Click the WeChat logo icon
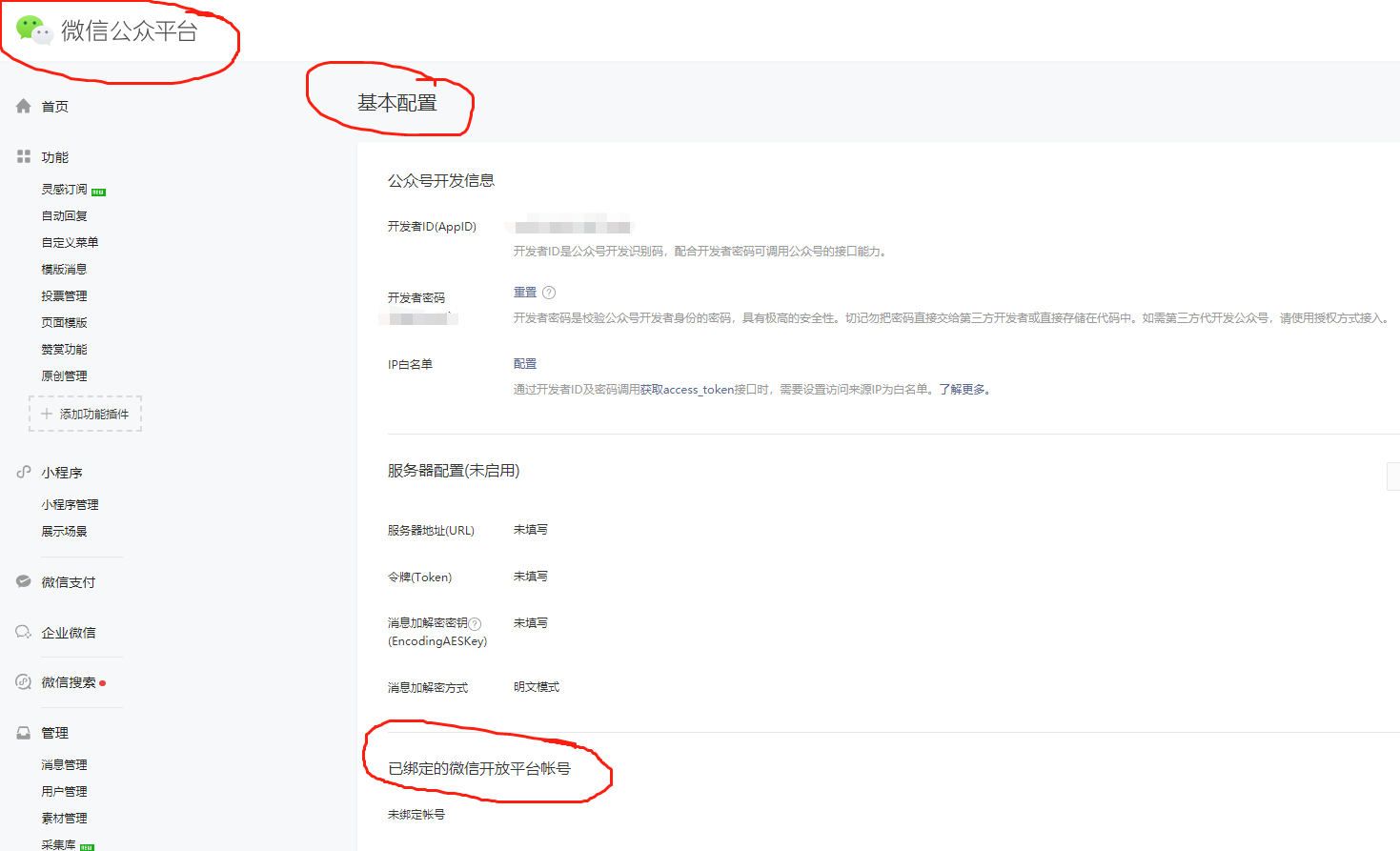Viewport: 1400px width, 851px height. coord(34,30)
